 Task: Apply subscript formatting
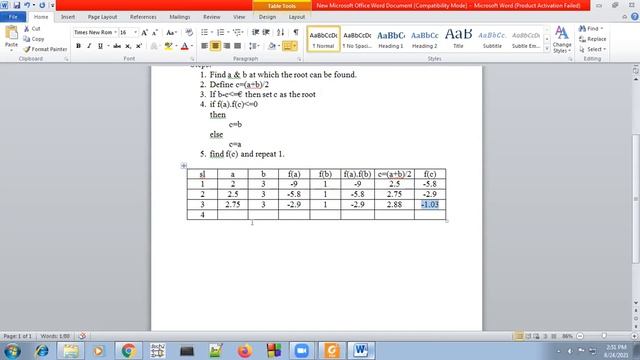[128, 46]
